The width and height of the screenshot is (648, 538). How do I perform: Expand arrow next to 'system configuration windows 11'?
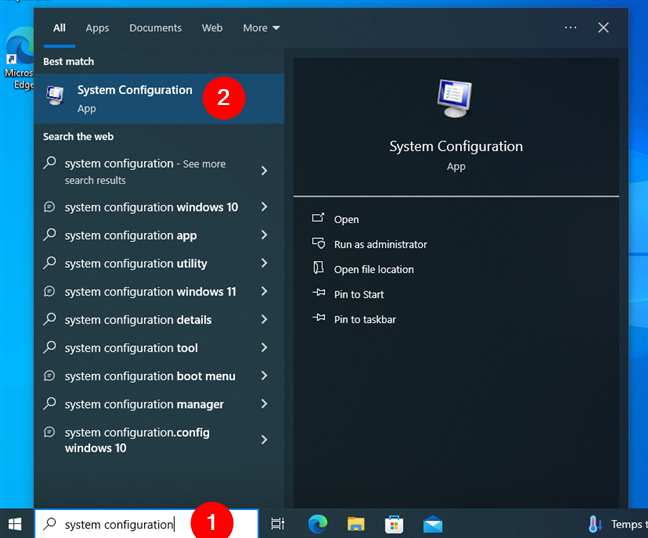tap(264, 291)
